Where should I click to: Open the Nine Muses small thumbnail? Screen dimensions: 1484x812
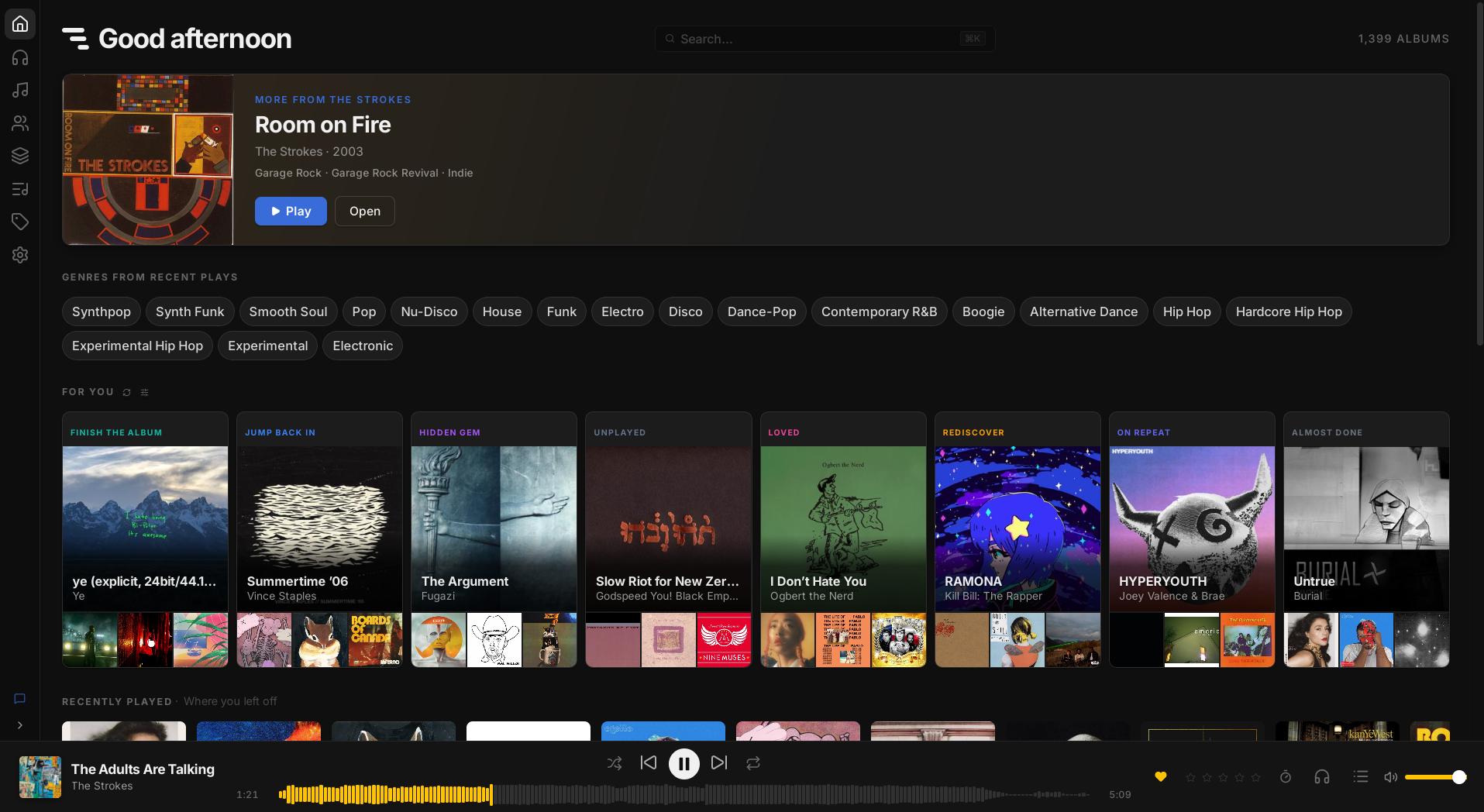click(724, 640)
